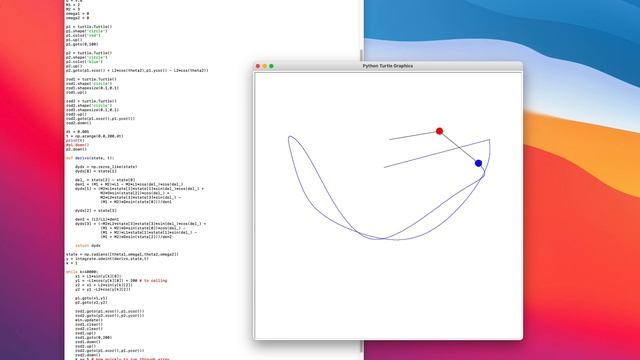640x360 pixels.
Task: Click the line "p2.color('blue')"
Action: coord(84,62)
